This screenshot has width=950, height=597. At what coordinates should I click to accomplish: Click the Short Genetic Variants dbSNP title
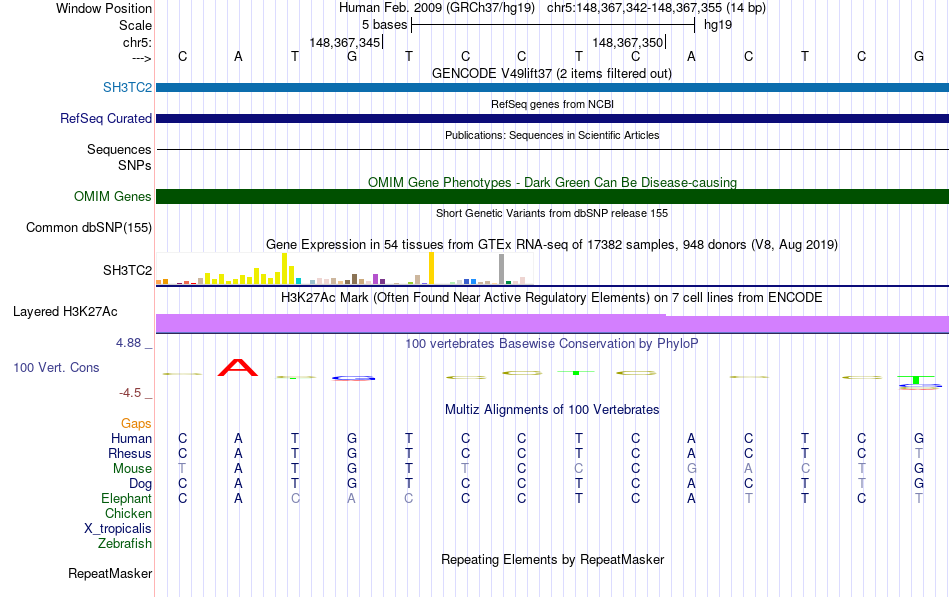[552, 213]
